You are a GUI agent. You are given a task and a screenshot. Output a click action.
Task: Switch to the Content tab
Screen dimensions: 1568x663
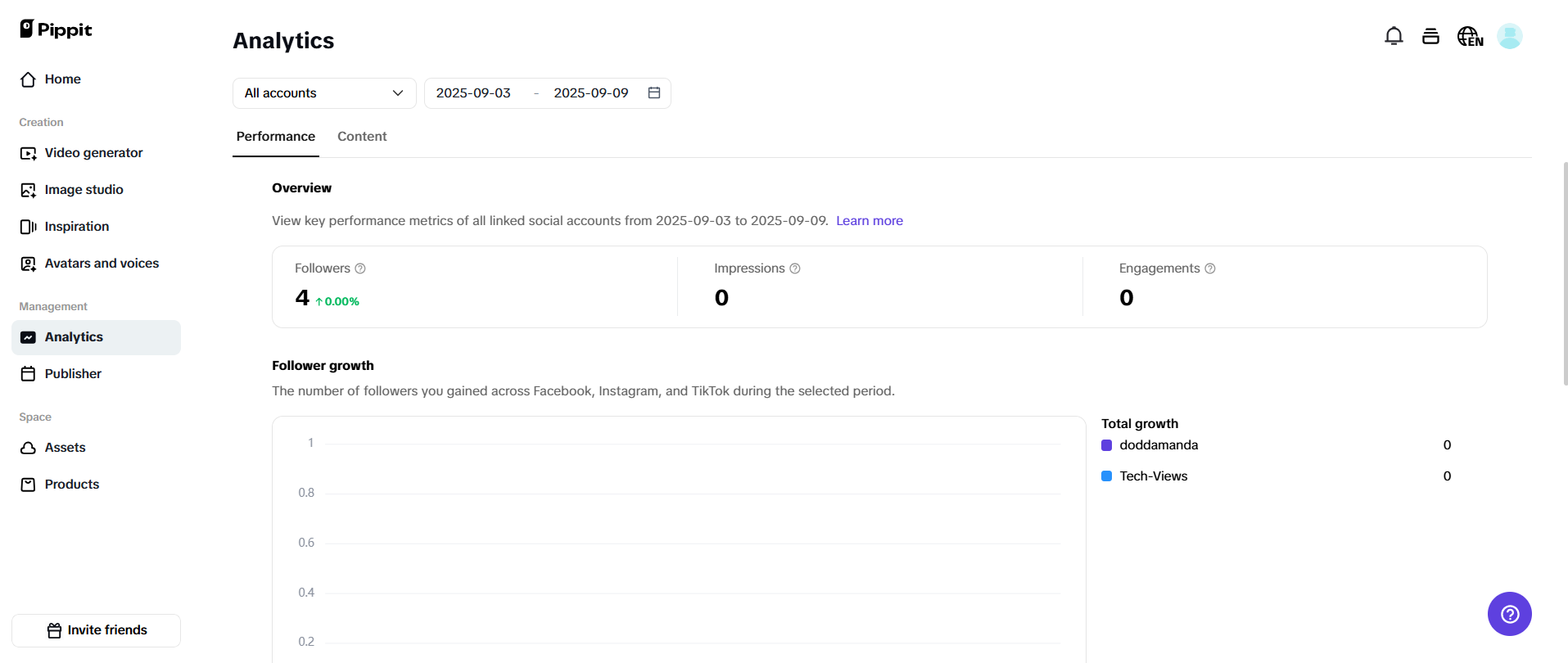[x=362, y=137]
